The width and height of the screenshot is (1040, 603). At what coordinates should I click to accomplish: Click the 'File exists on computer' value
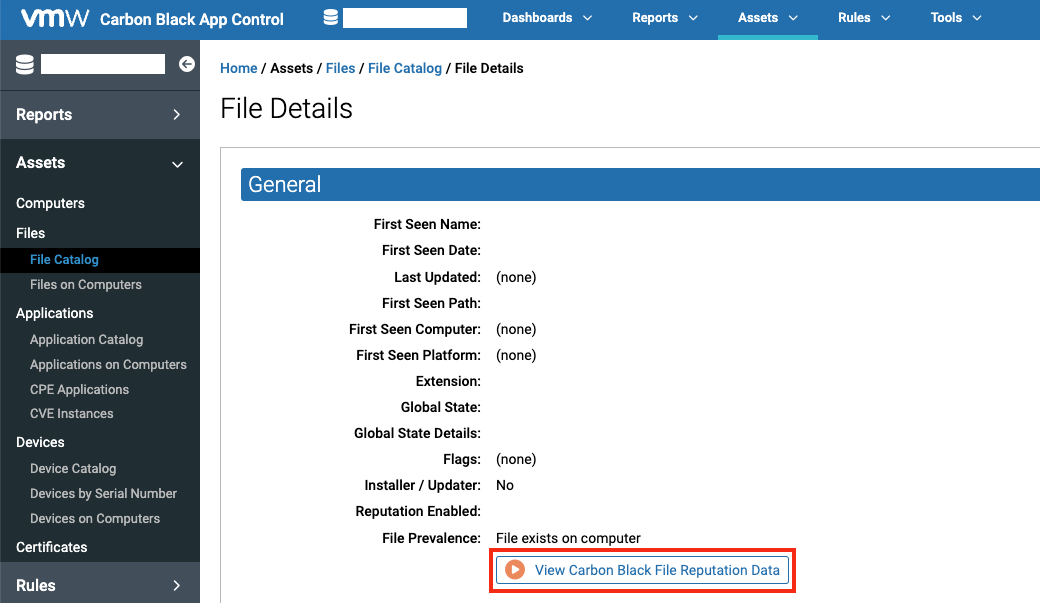pos(568,538)
